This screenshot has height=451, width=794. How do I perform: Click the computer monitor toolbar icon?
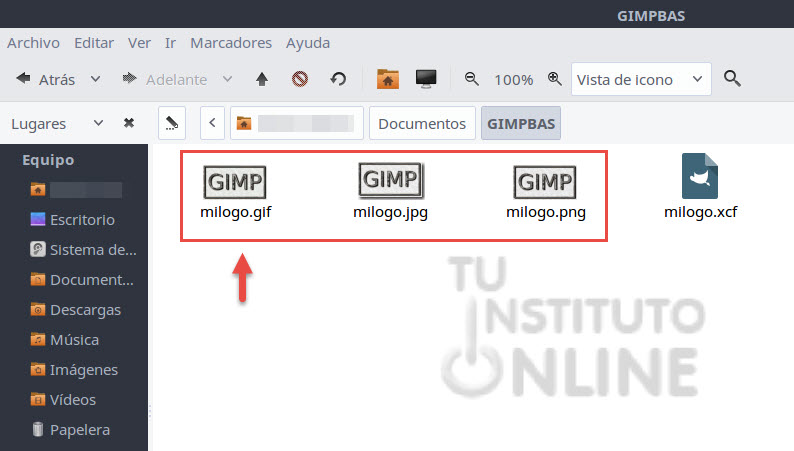click(x=426, y=79)
